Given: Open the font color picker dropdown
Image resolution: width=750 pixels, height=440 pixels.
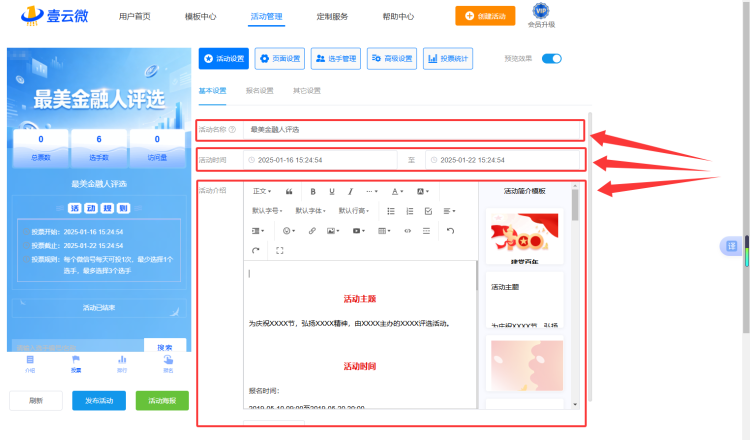Looking at the screenshot, I should pos(397,191).
